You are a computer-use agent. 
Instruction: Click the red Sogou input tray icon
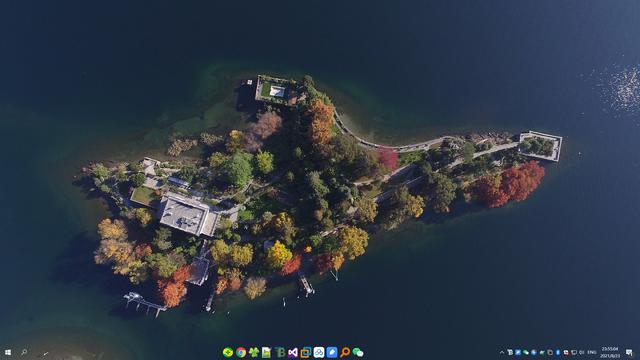point(566,352)
